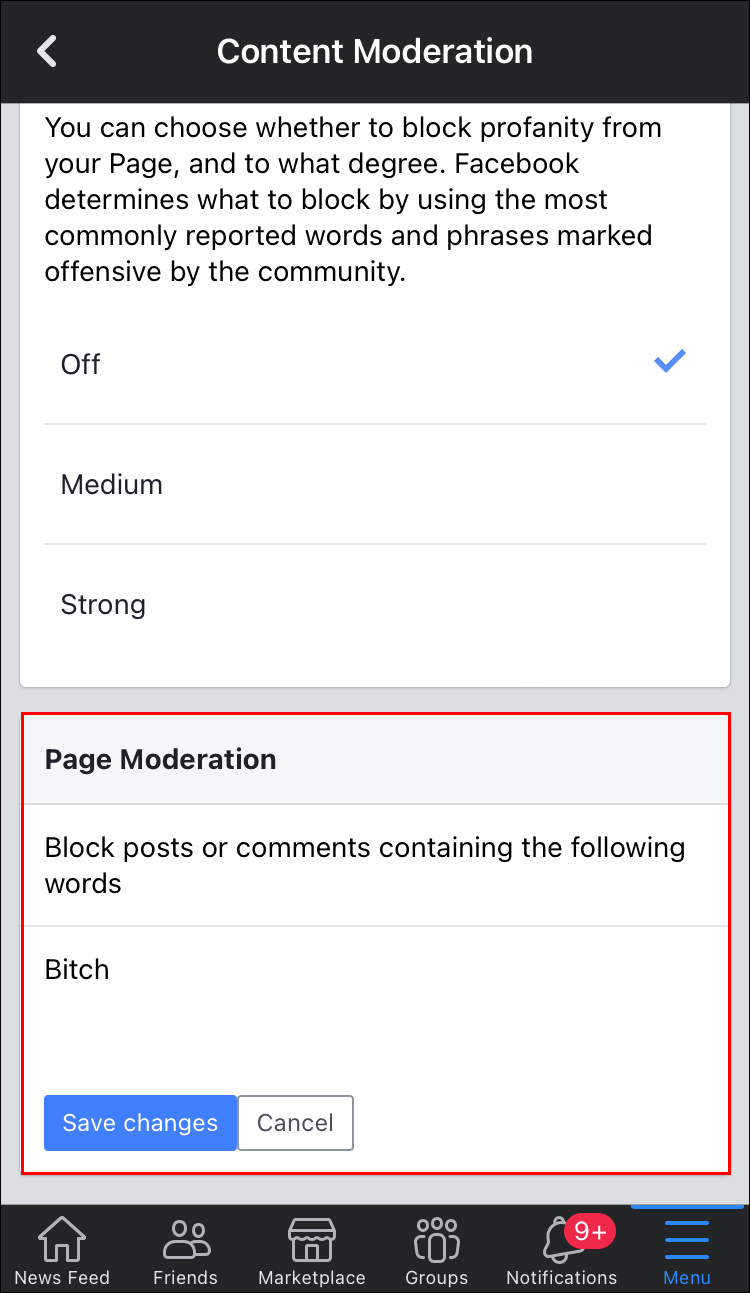This screenshot has height=1293, width=750.
Task: Click Save changes button
Action: (x=140, y=1123)
